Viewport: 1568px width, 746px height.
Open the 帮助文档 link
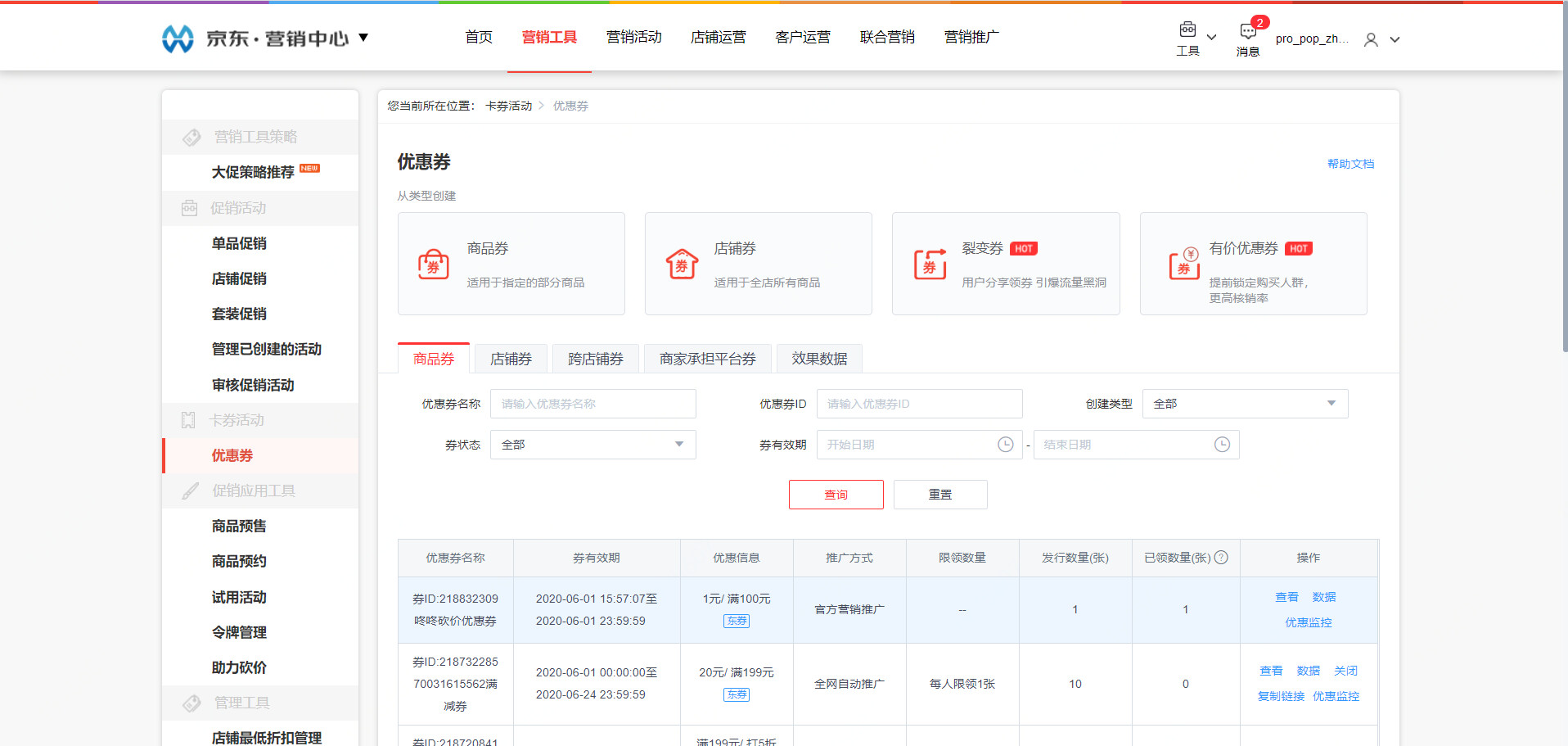(x=1350, y=164)
